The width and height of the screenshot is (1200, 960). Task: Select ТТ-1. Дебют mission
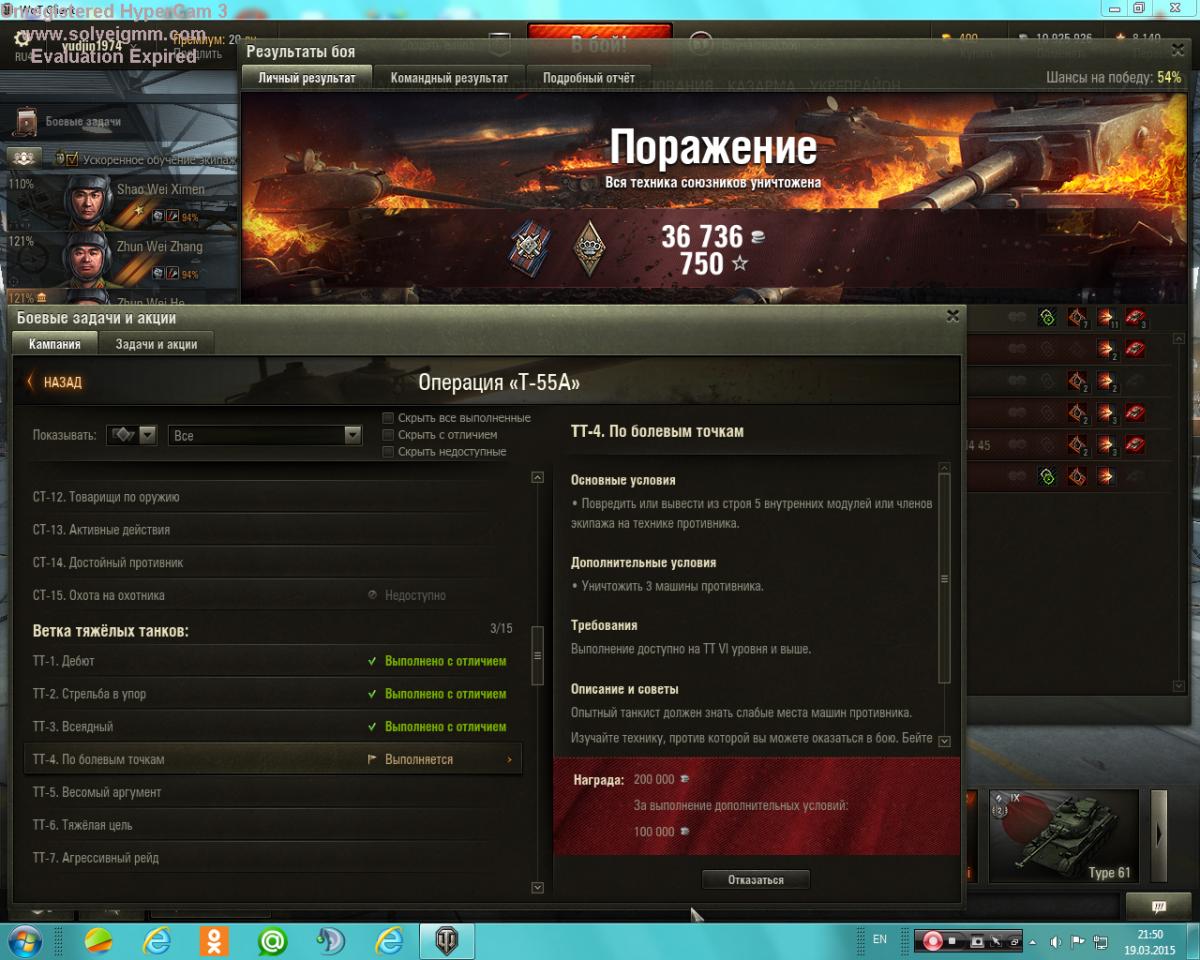(x=272, y=661)
